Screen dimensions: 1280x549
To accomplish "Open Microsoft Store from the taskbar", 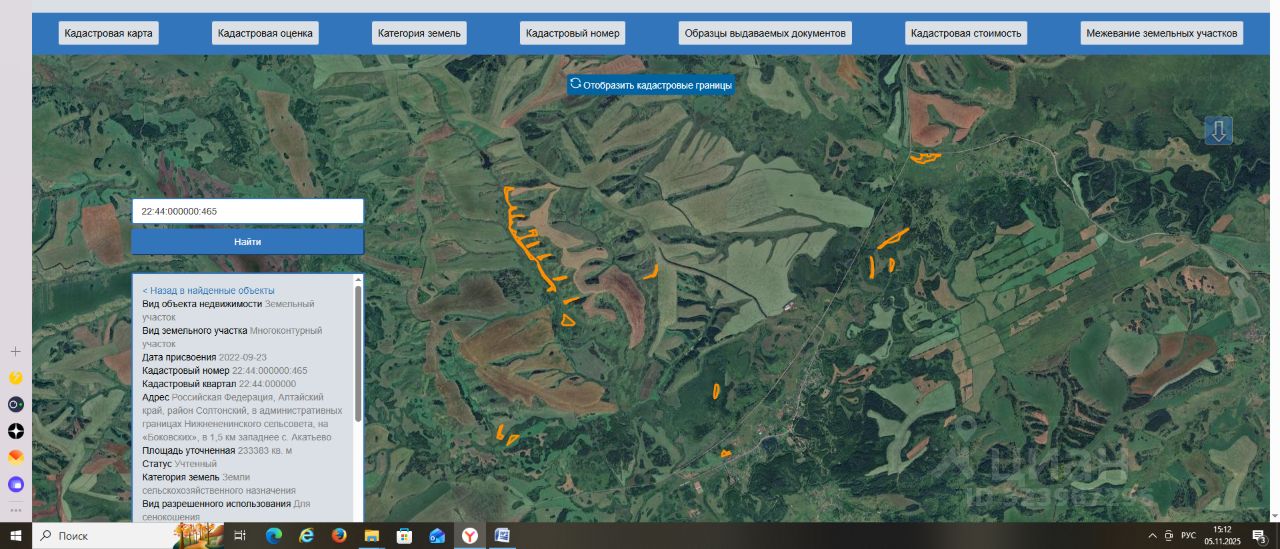I will (x=404, y=536).
